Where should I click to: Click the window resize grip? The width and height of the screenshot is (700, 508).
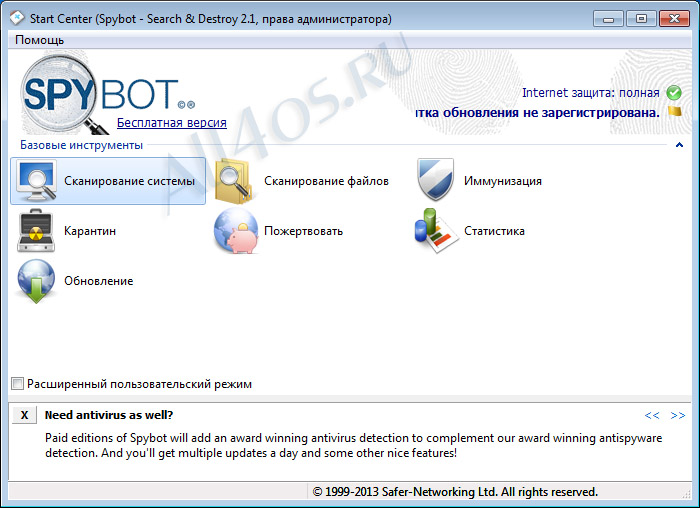point(687,494)
